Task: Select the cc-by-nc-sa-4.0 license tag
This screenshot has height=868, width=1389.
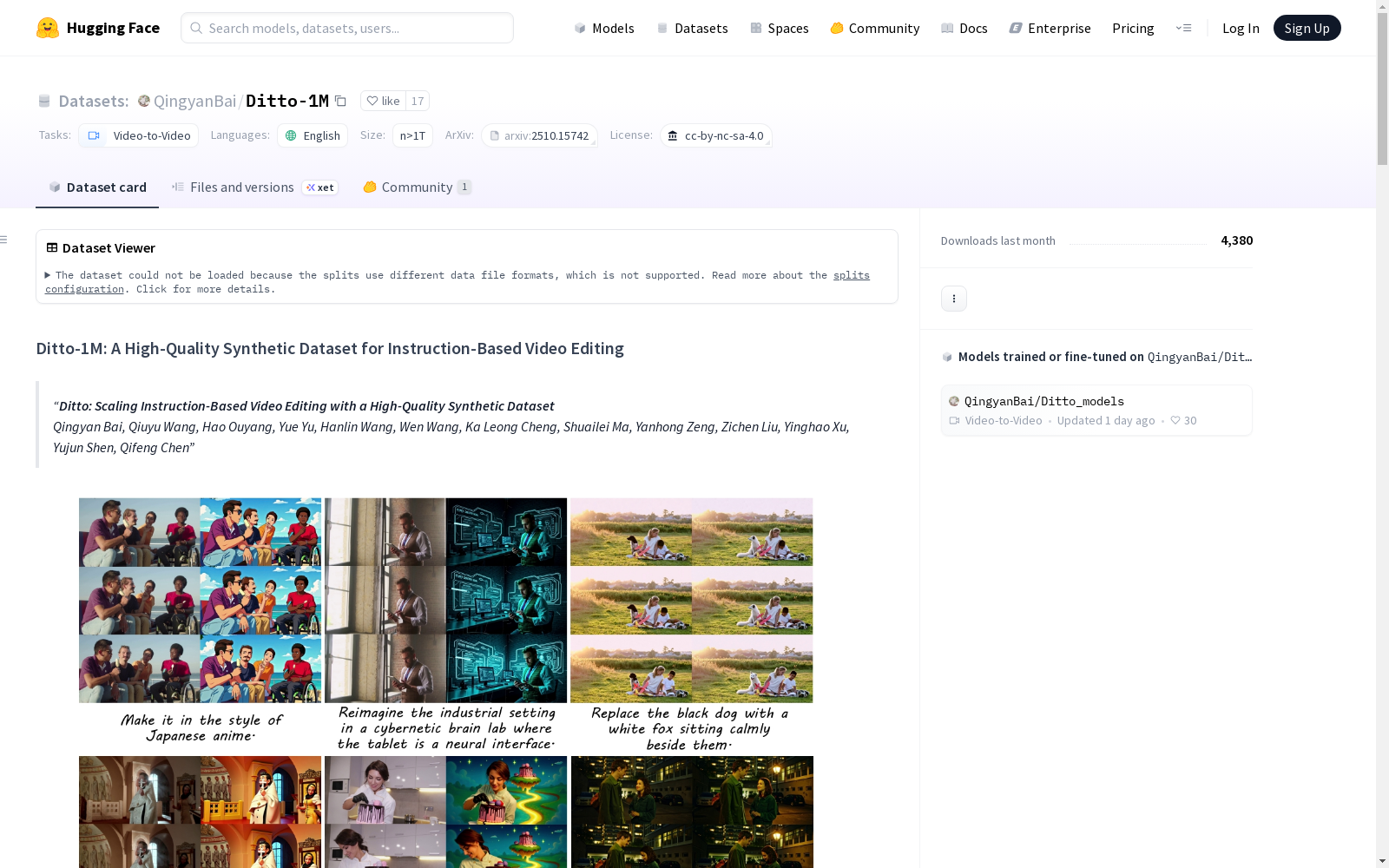Action: click(716, 135)
